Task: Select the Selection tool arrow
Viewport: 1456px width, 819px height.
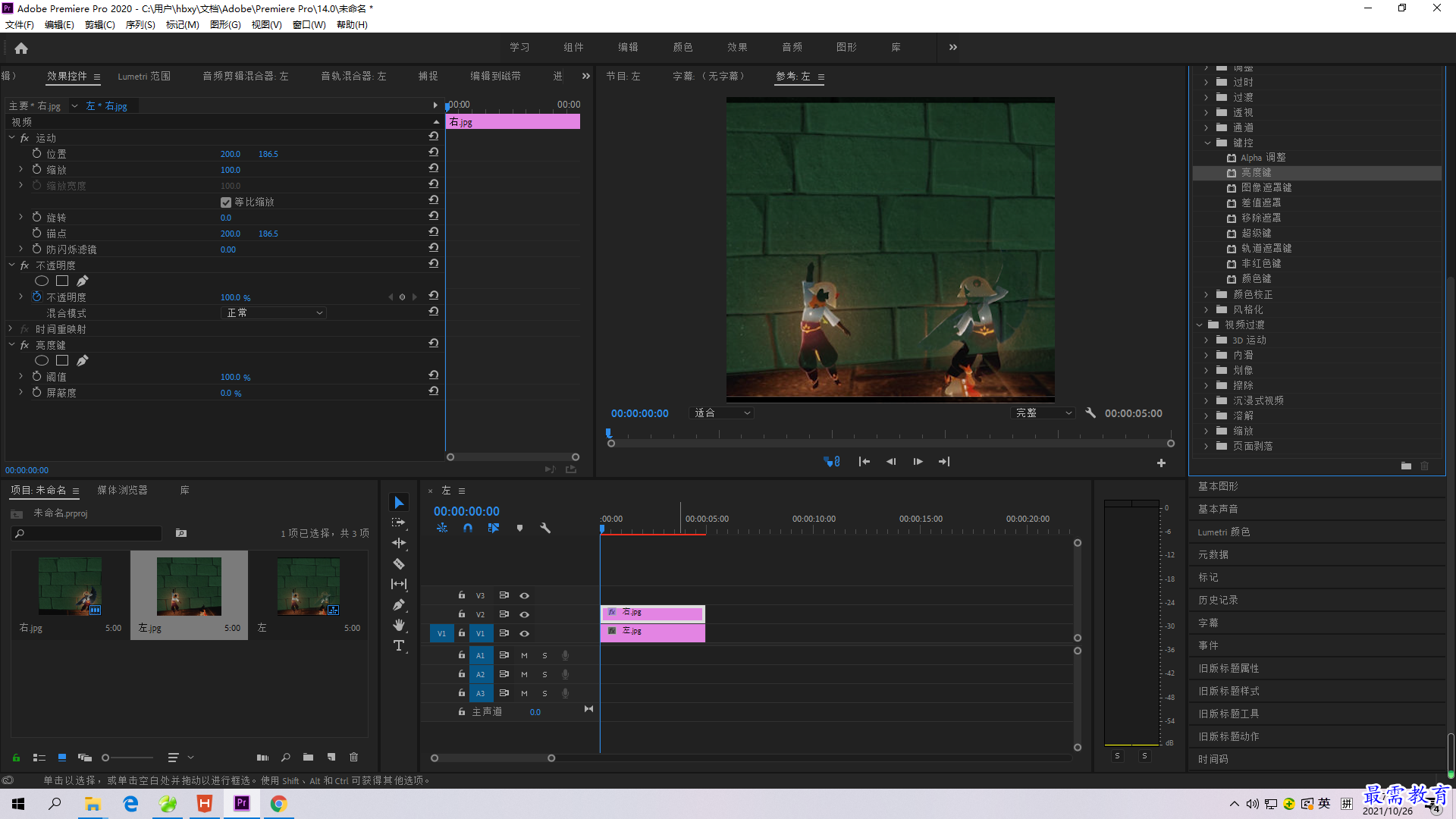Action: pyautogui.click(x=399, y=503)
